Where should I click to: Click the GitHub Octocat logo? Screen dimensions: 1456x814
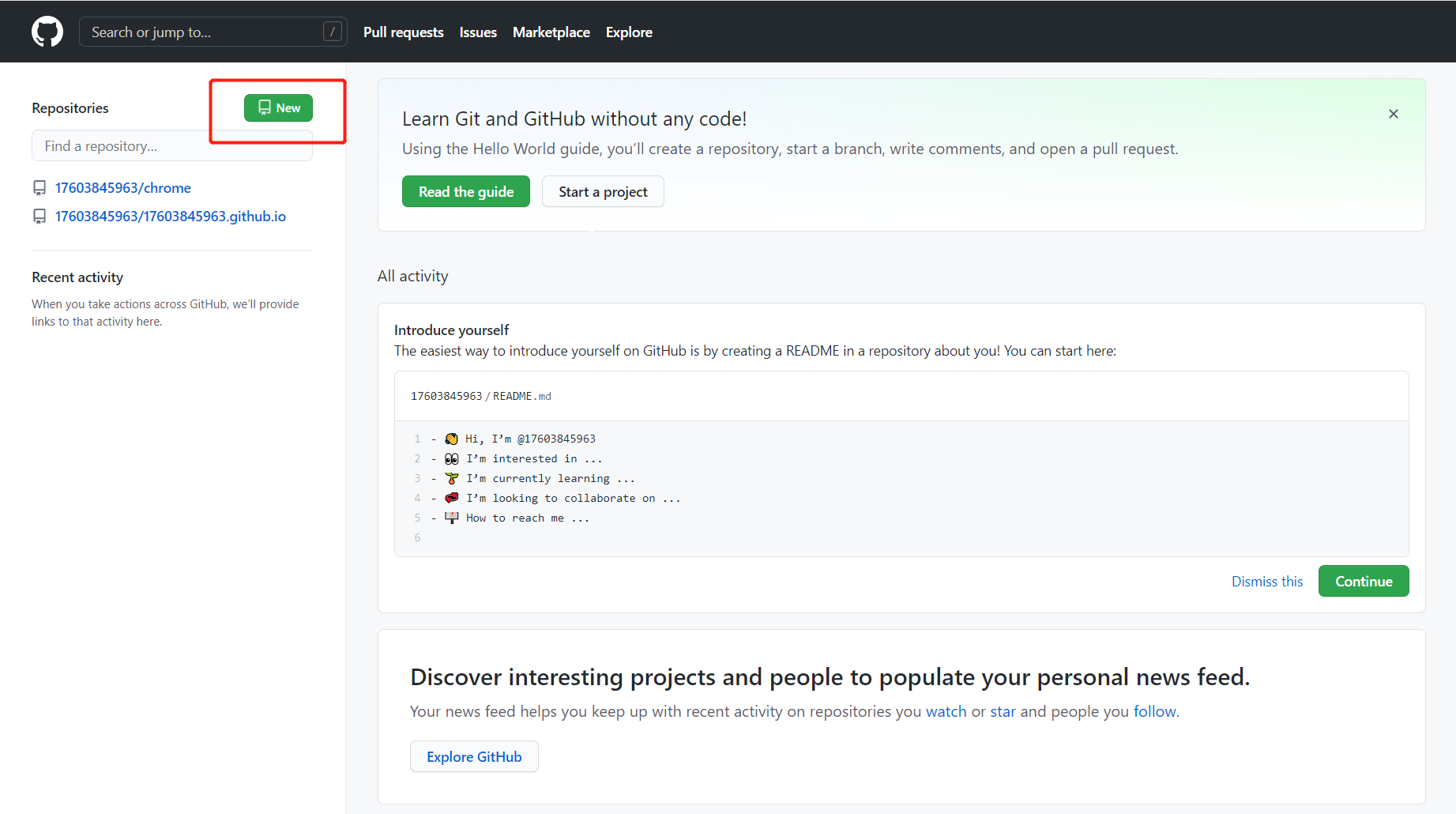[47, 32]
